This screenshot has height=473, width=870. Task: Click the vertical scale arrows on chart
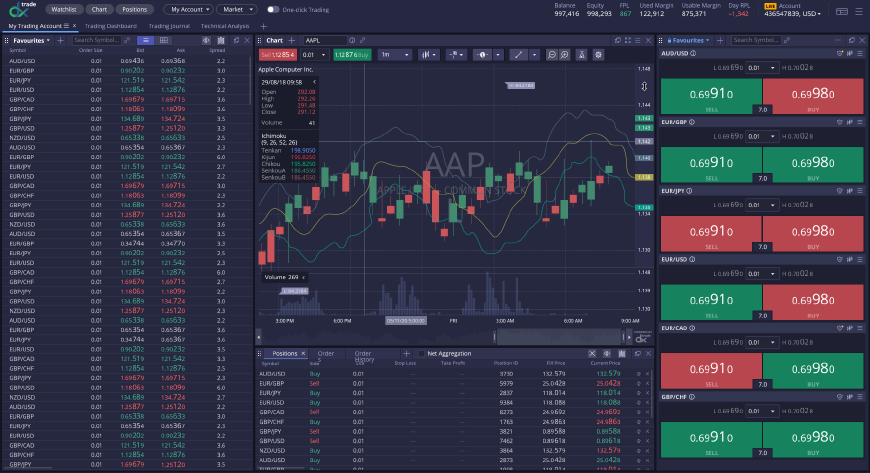coord(644,87)
